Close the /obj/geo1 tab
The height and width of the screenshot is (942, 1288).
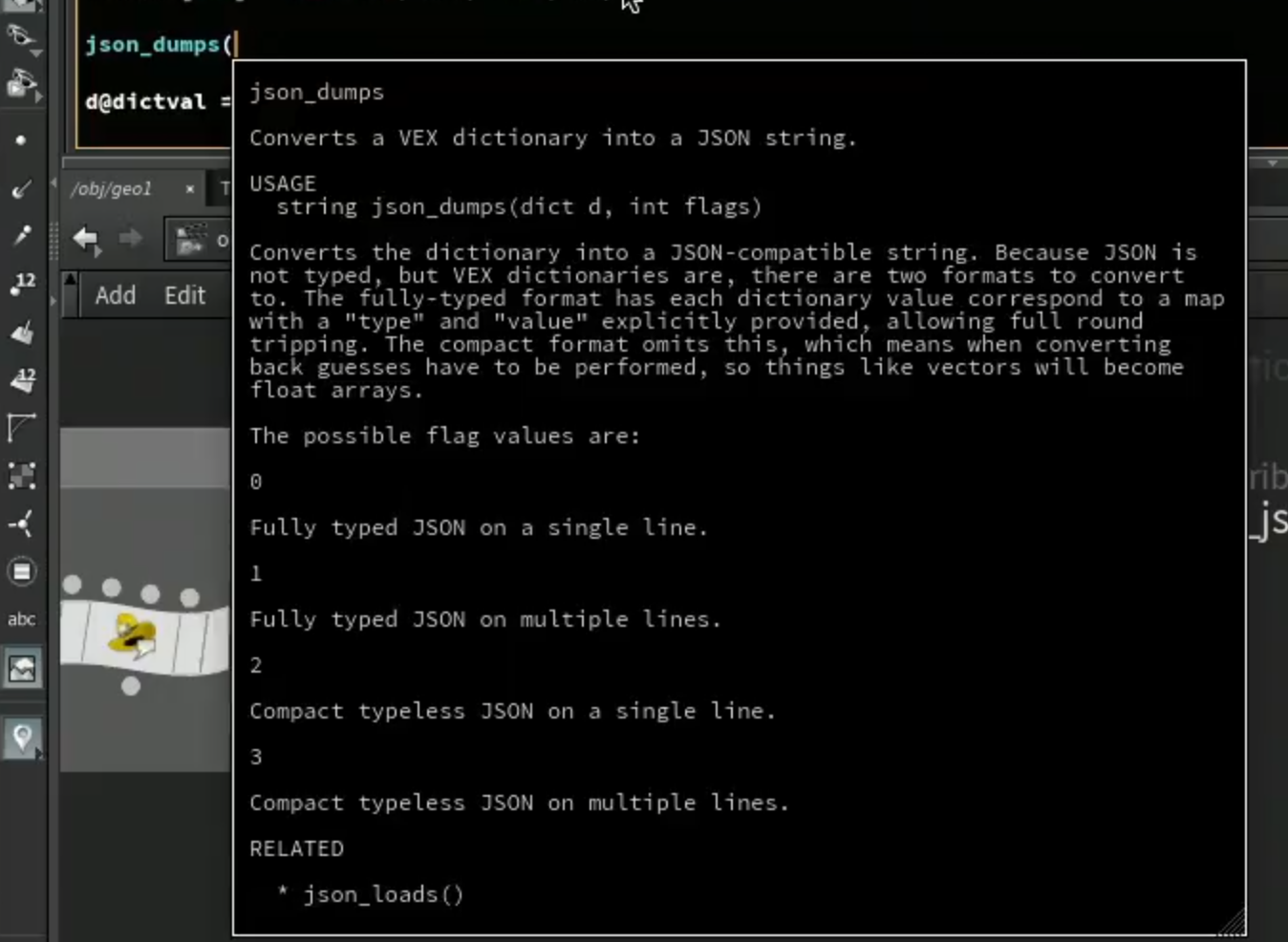[x=190, y=189]
